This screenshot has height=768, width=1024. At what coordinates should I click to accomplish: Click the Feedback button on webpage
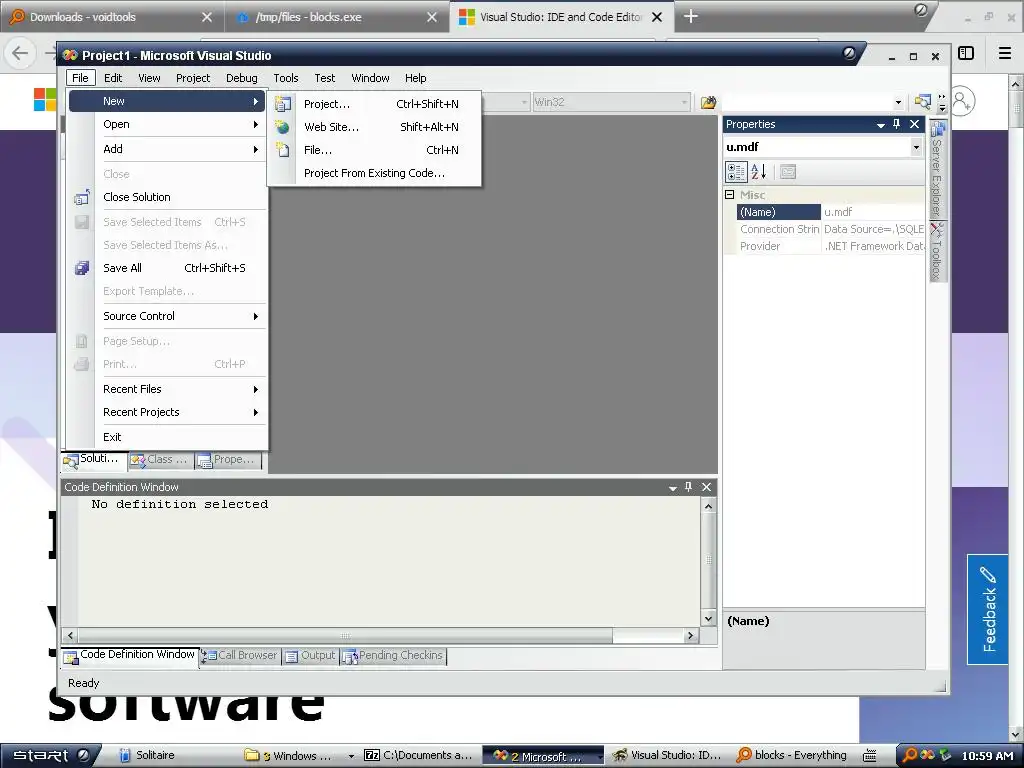[x=987, y=609]
